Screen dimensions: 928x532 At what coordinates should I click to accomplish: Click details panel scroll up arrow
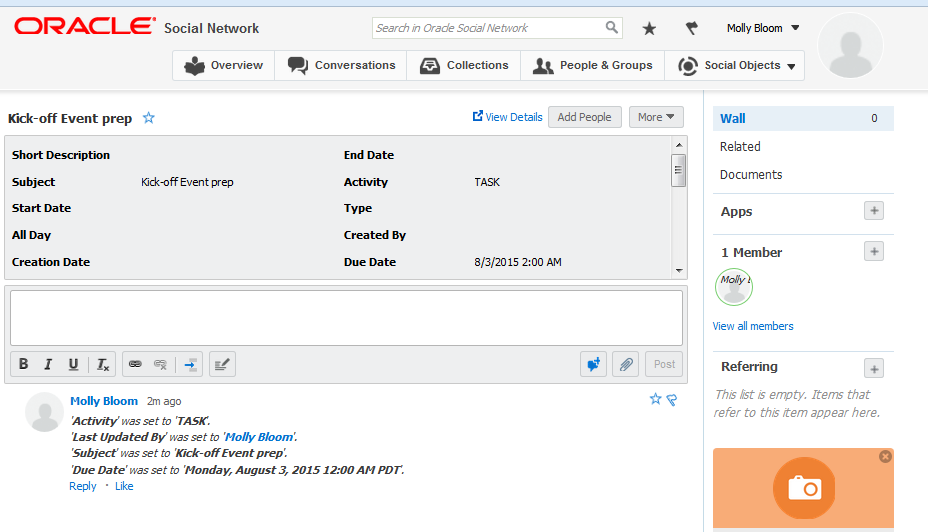click(679, 145)
